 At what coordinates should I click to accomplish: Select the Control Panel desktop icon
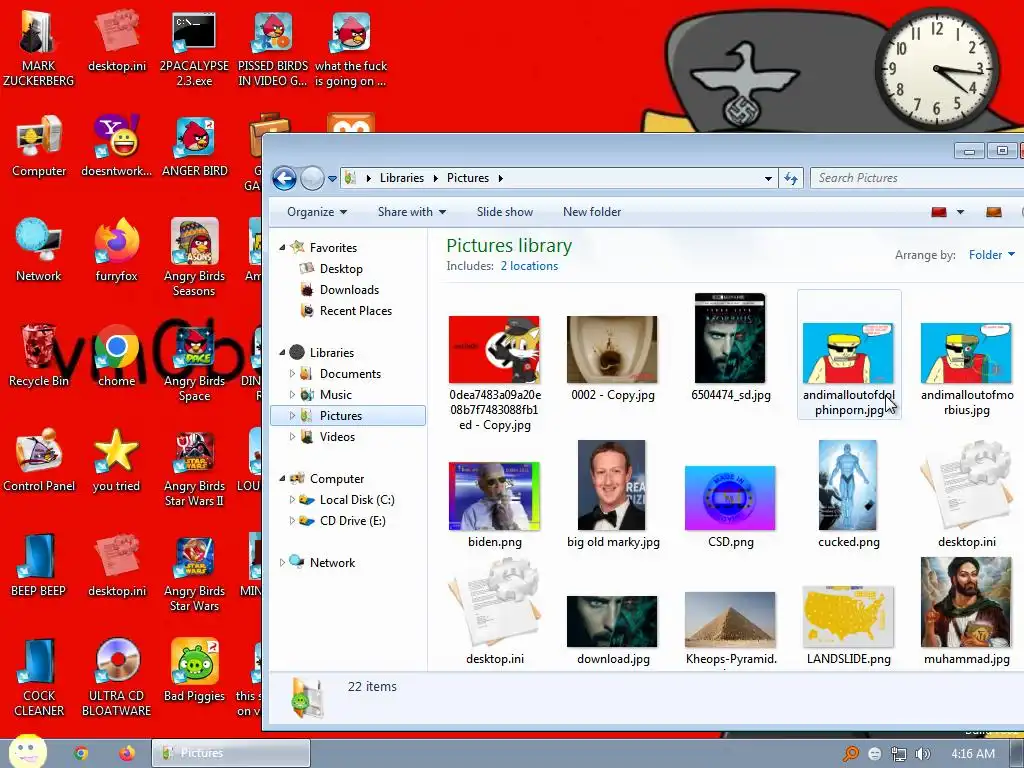pos(39,461)
